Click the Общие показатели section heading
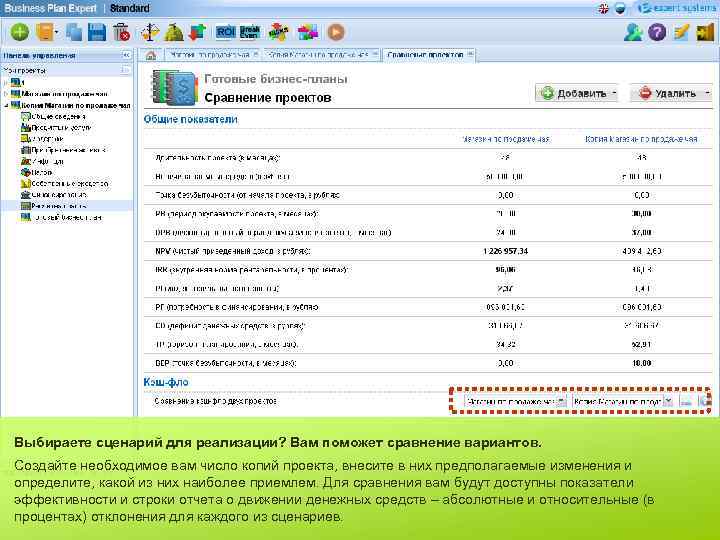 [191, 119]
